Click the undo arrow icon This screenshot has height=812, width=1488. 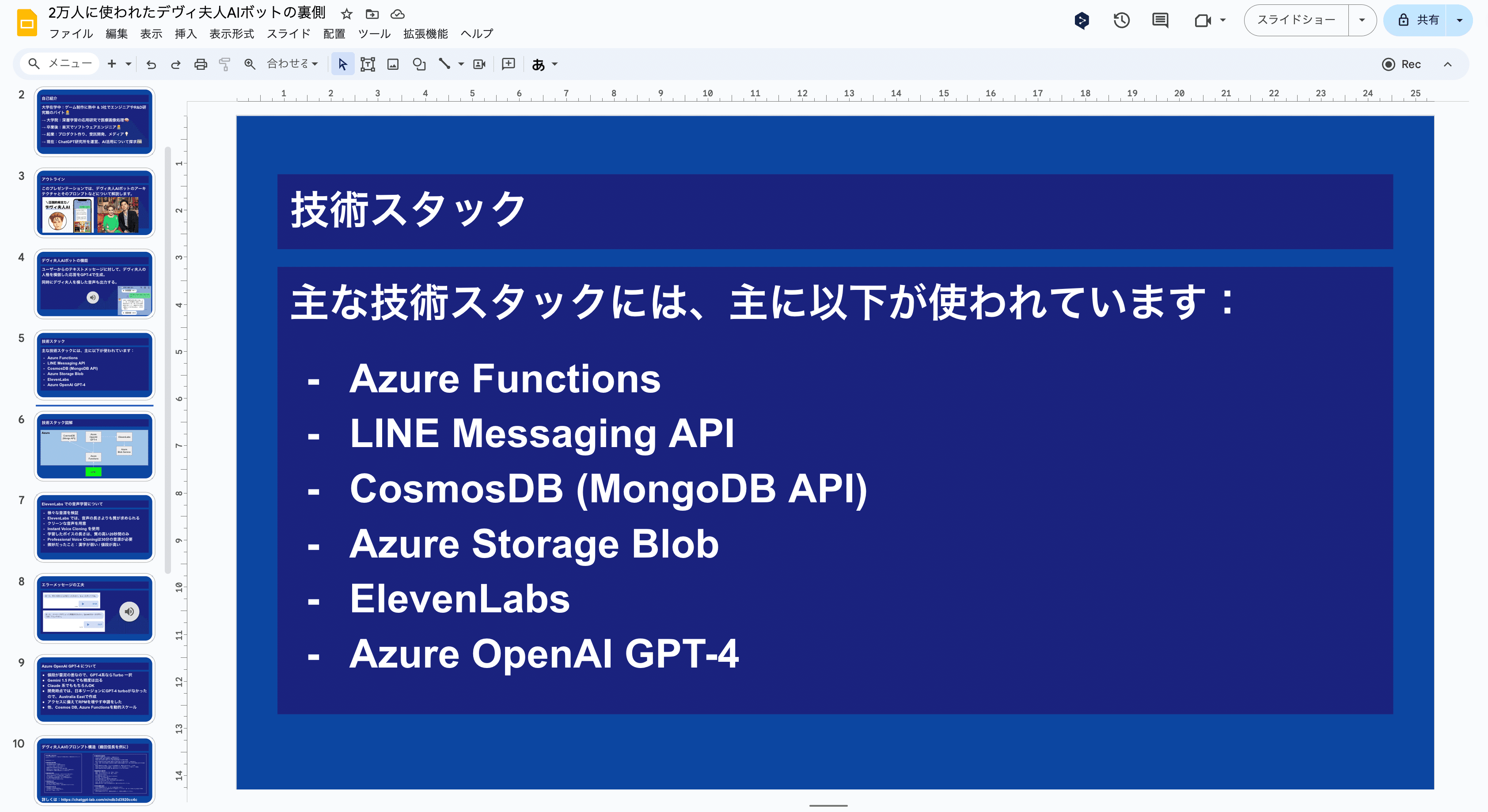pos(152,65)
